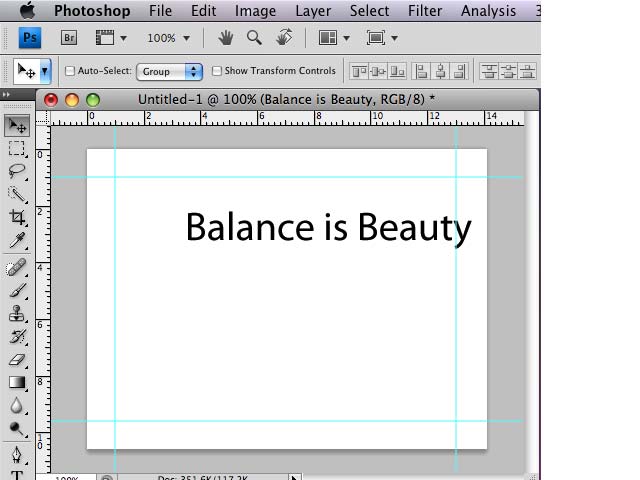The image size is (640, 480).
Task: Enable the Auto-Select checkbox
Action: (70, 72)
